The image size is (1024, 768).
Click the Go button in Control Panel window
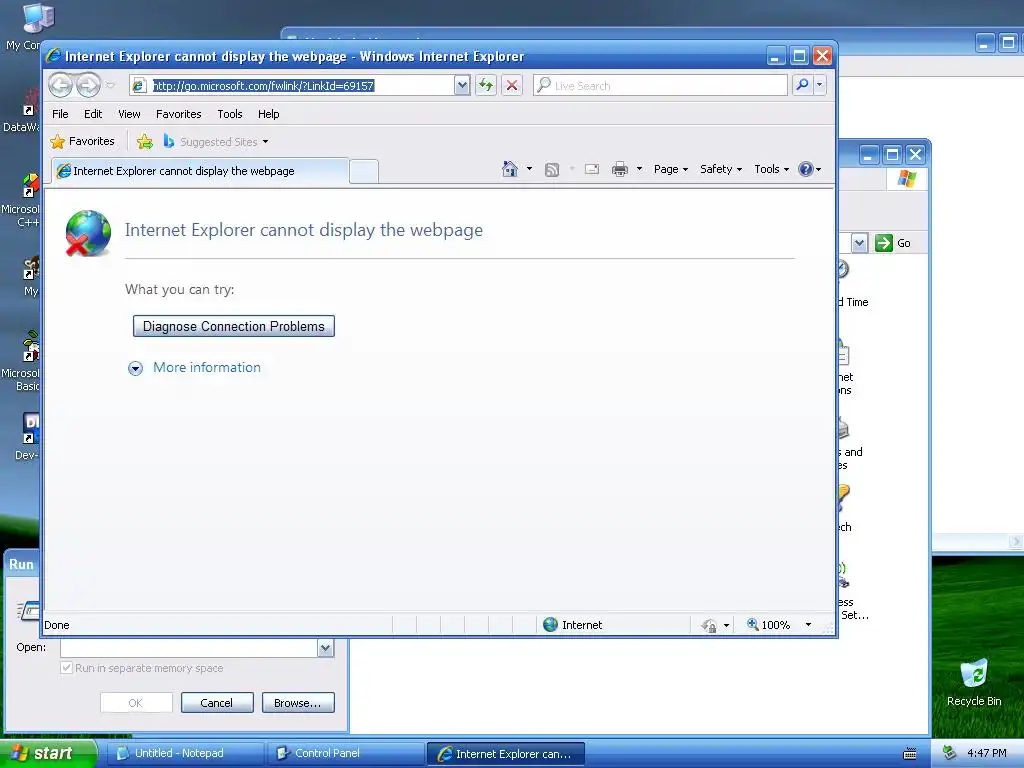[894, 243]
